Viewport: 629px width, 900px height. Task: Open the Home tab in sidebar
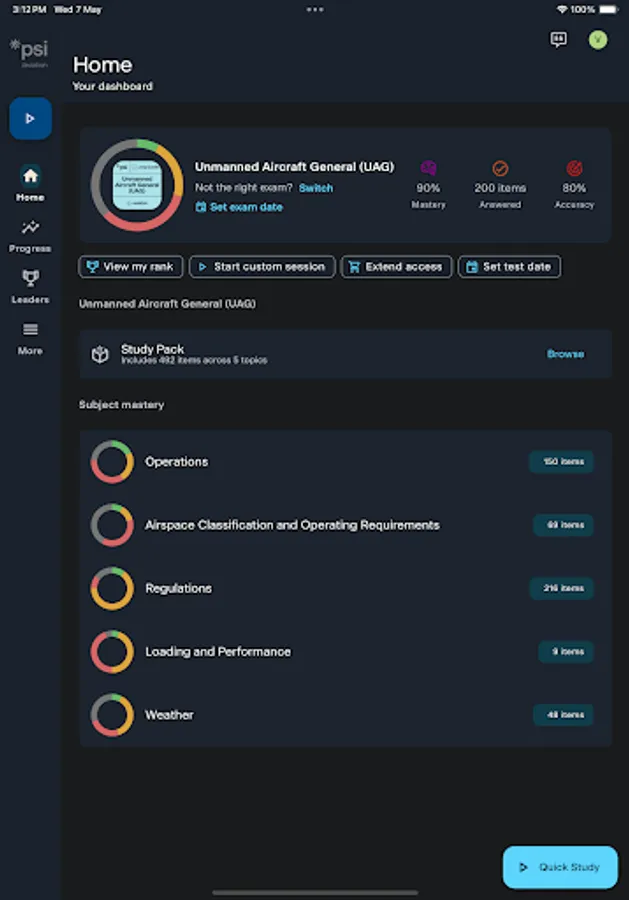click(x=30, y=184)
